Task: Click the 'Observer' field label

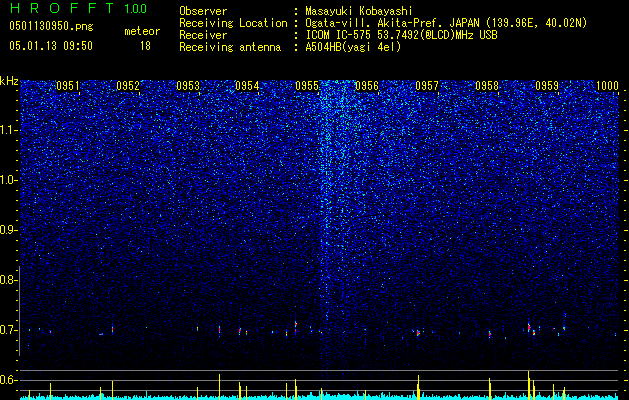Action: [203, 11]
